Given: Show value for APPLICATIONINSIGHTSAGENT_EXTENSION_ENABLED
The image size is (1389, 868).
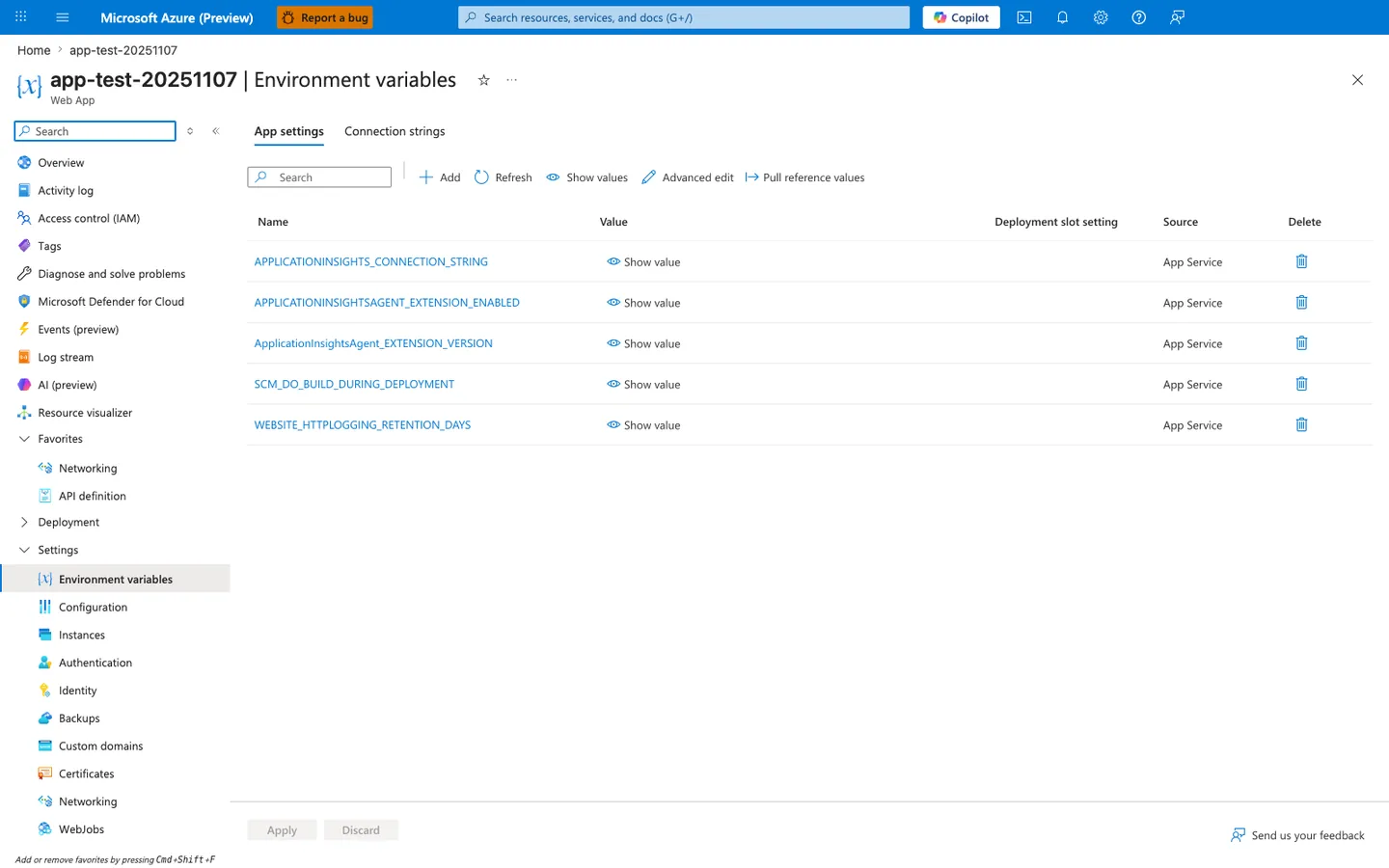Looking at the screenshot, I should click(643, 303).
